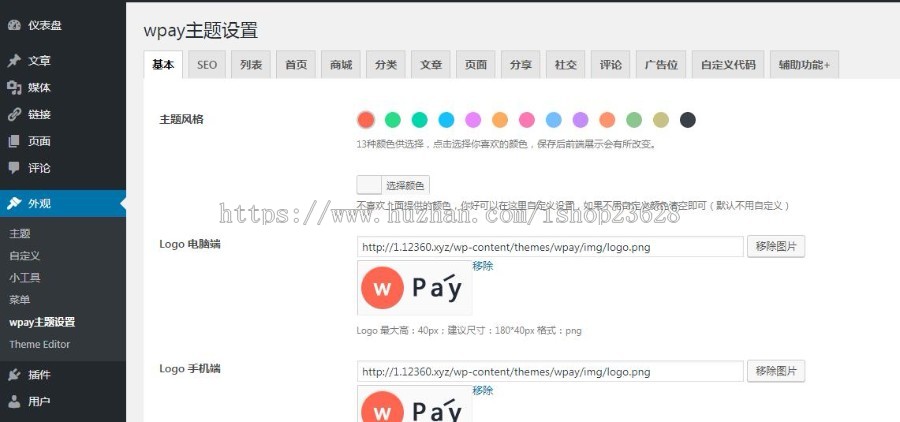Click the 选择颜色 button
Viewport: 900px width, 422px height.
[405, 185]
